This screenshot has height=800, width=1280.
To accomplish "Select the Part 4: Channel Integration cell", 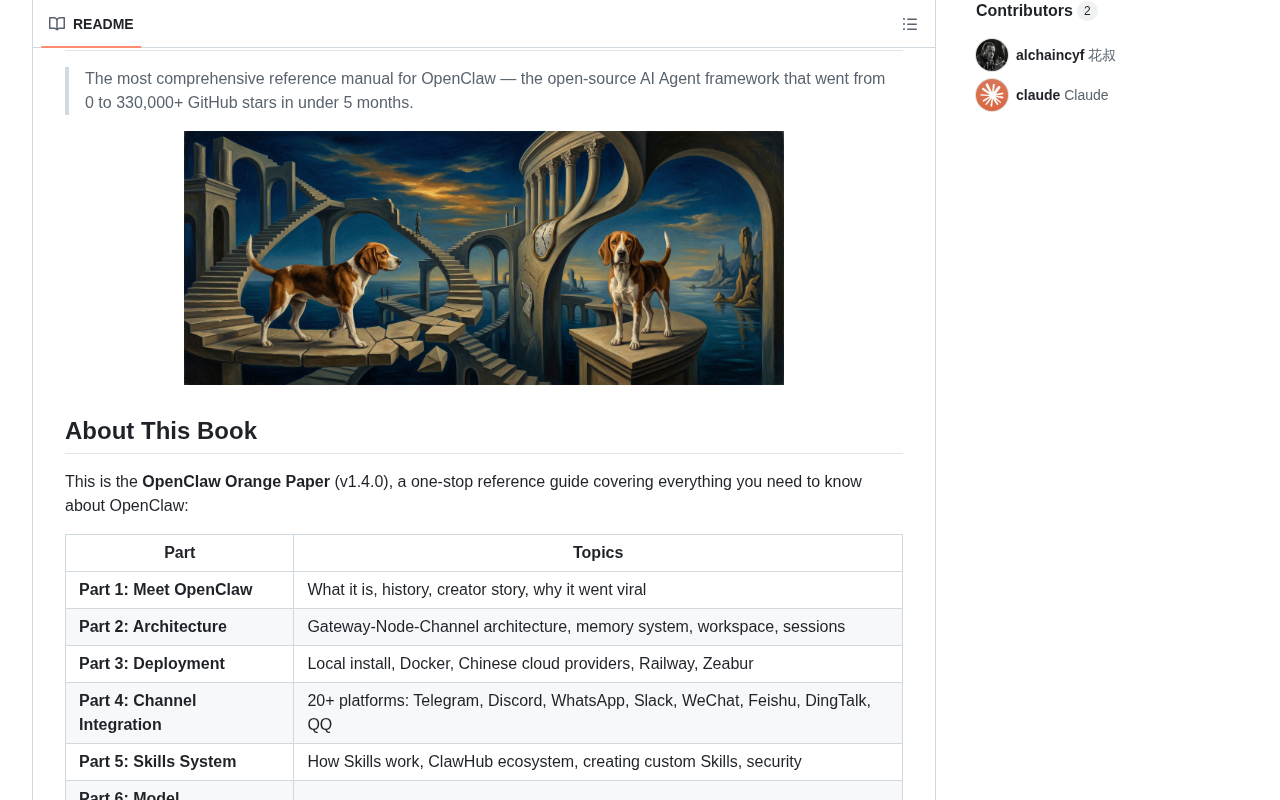I will click(180, 713).
